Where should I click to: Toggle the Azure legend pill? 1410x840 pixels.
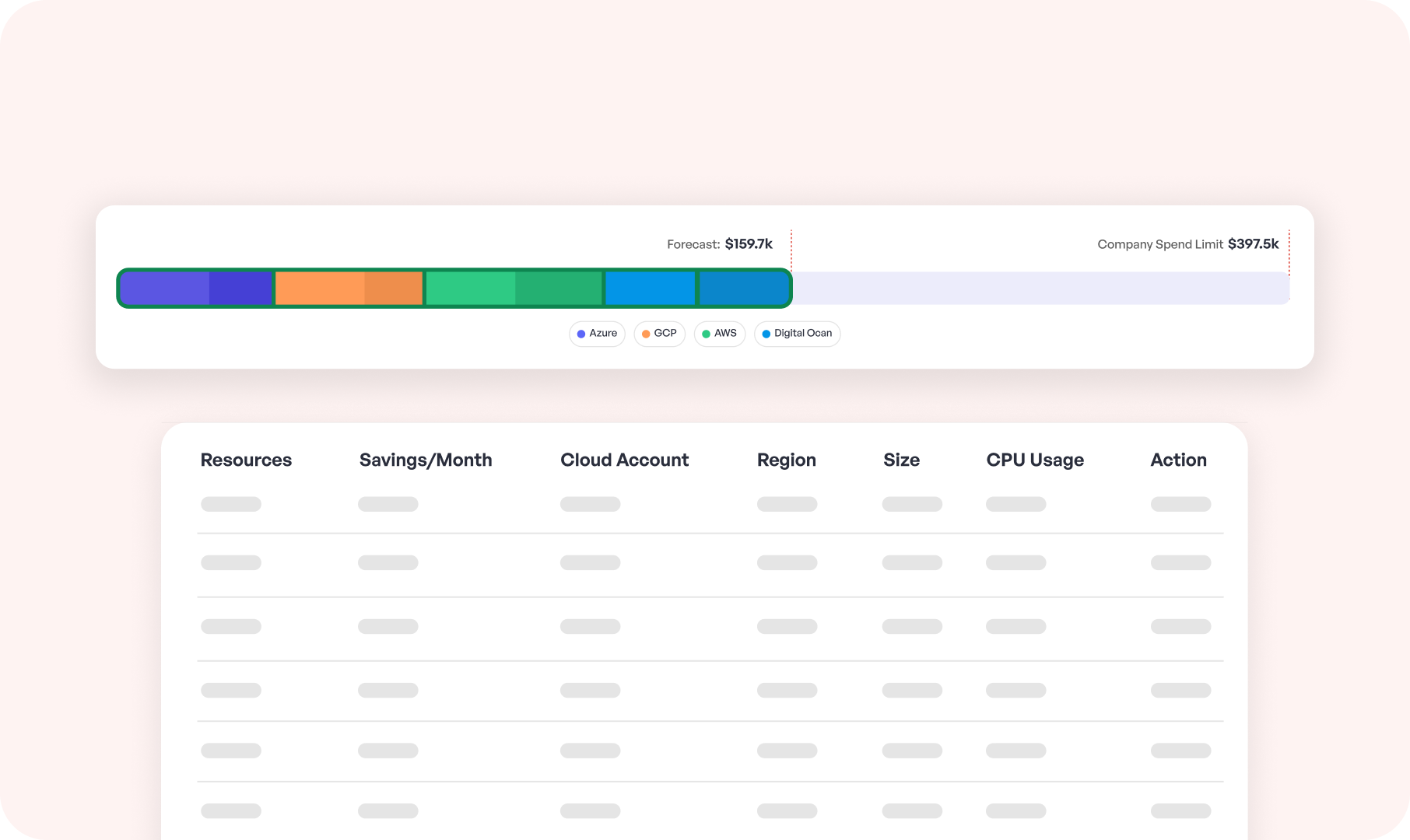[x=597, y=334]
